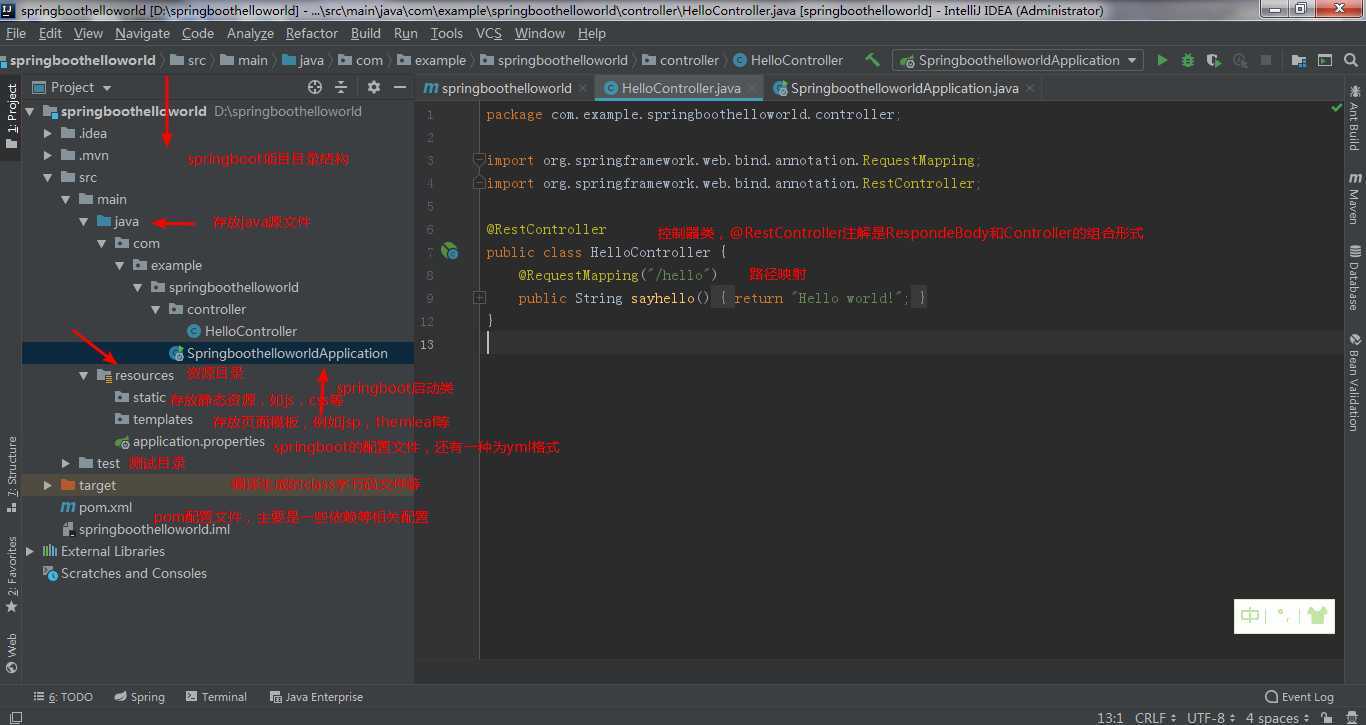Hide the Project tool window
The height and width of the screenshot is (725, 1366).
[399, 87]
